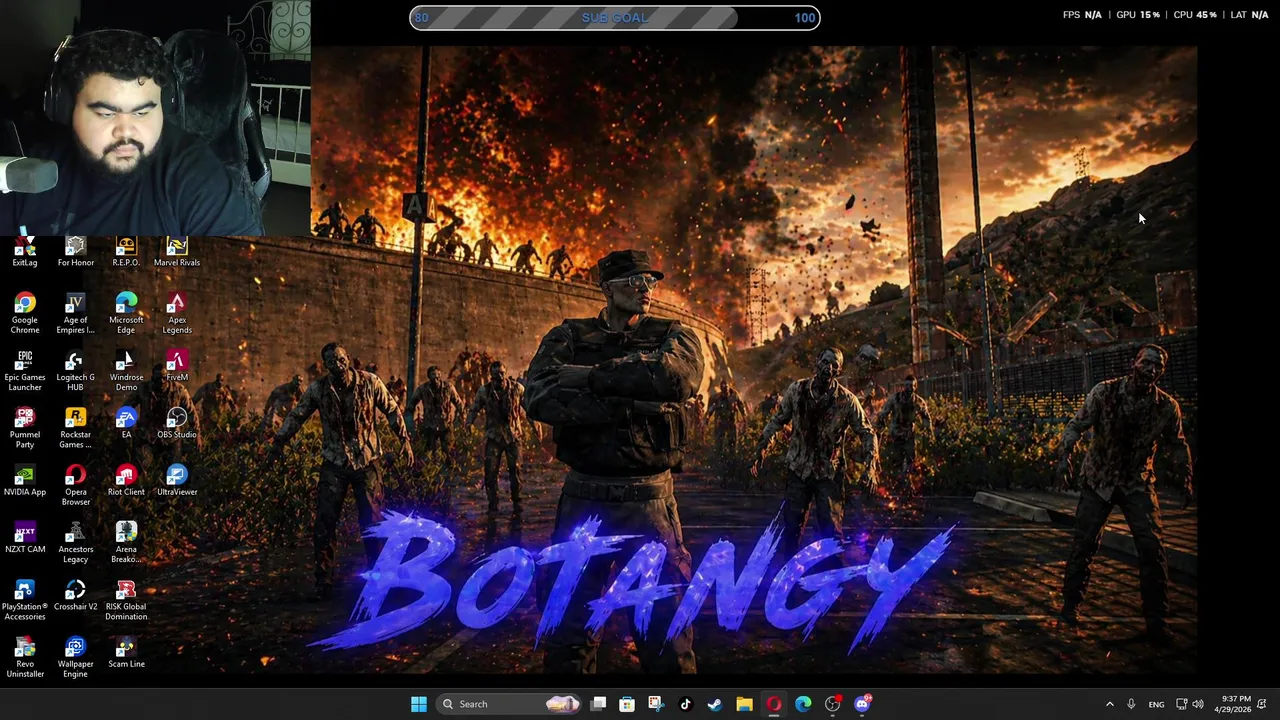Select the EA app desktop shortcut

click(x=126, y=423)
